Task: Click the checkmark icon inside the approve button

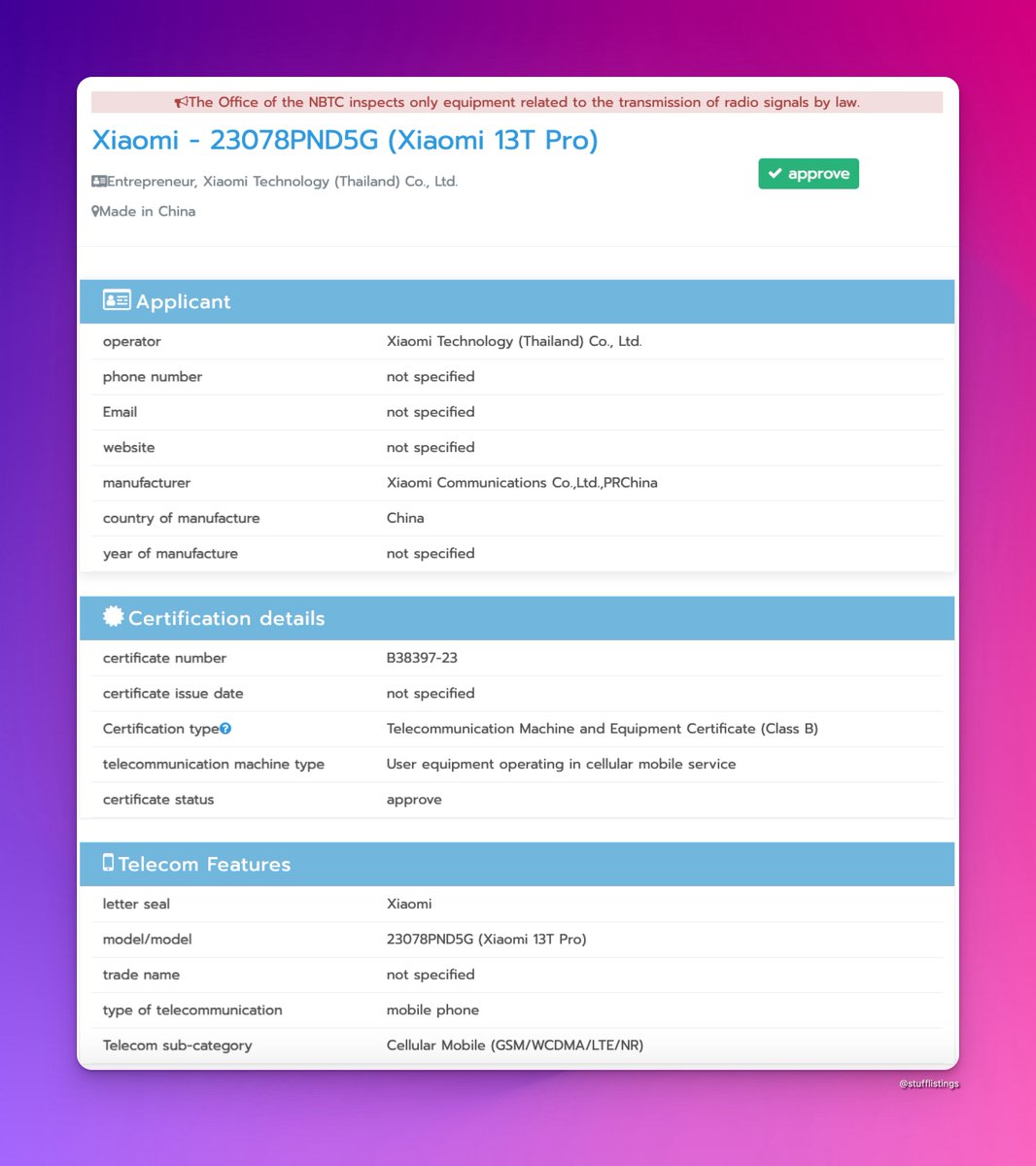Action: coord(774,173)
